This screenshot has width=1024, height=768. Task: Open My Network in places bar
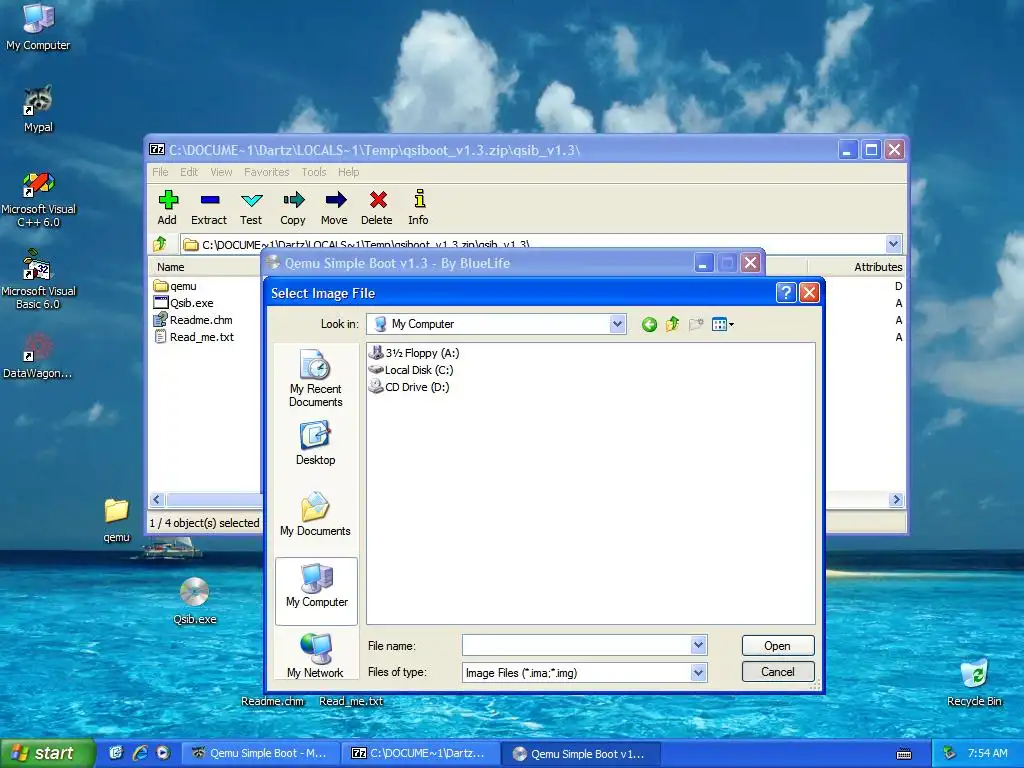pos(315,655)
